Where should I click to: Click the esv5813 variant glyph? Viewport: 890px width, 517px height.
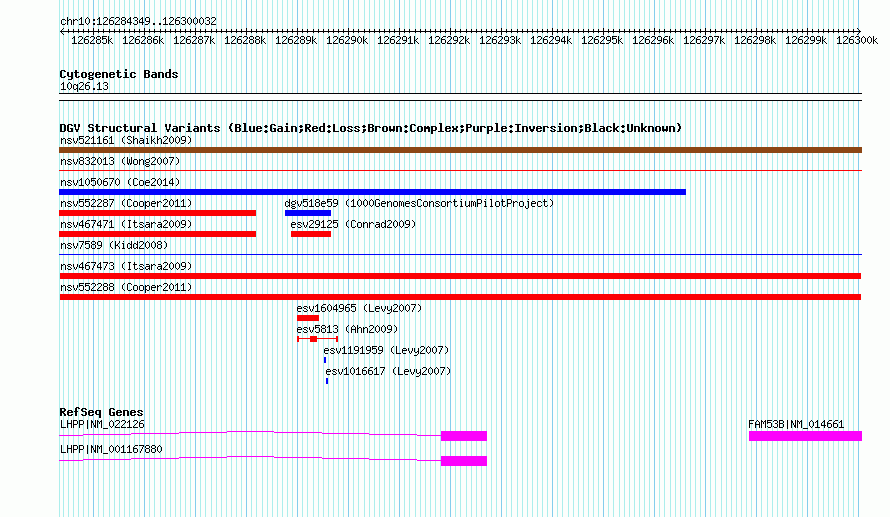317,339
